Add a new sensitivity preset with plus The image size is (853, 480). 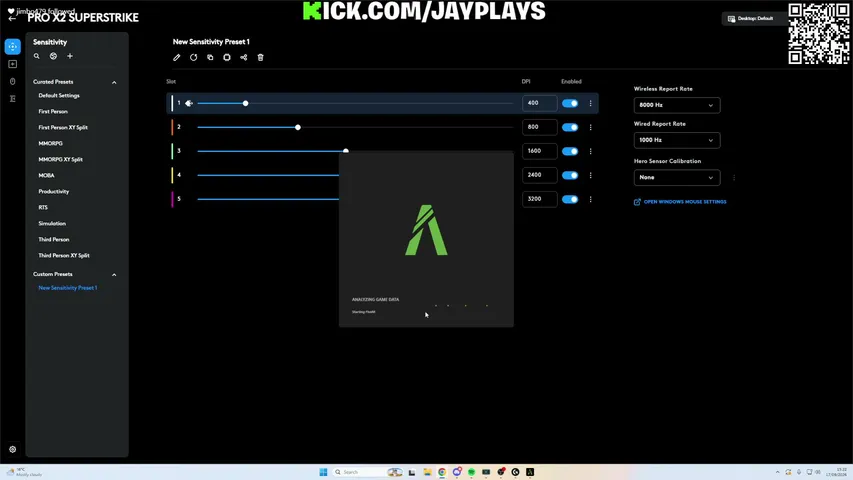(70, 56)
